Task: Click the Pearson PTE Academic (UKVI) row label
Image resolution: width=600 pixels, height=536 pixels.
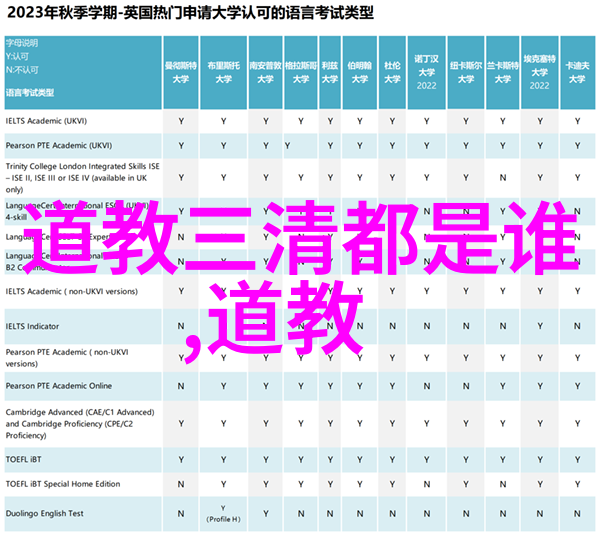Action: [59, 145]
